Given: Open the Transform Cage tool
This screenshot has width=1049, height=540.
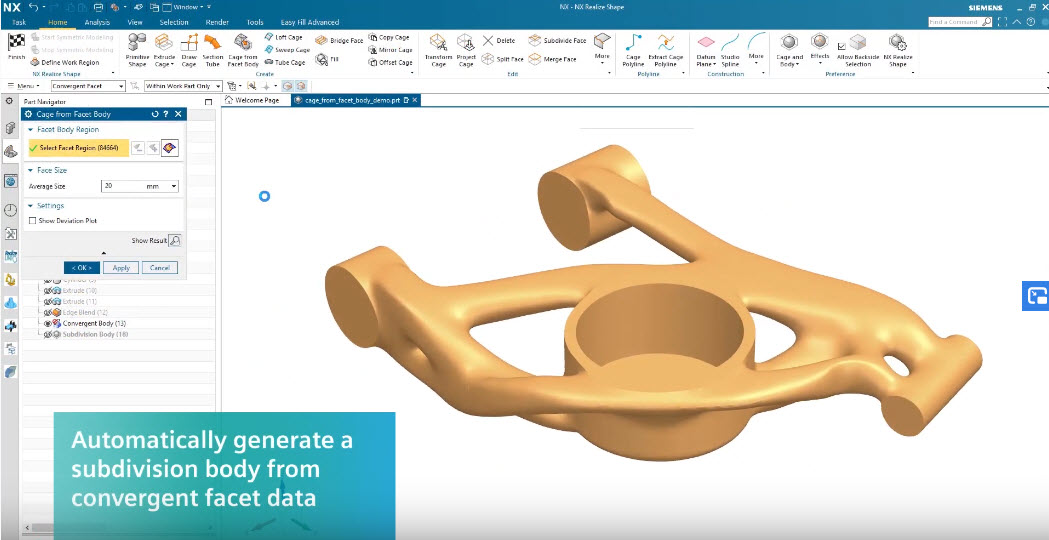Looking at the screenshot, I should tap(438, 48).
